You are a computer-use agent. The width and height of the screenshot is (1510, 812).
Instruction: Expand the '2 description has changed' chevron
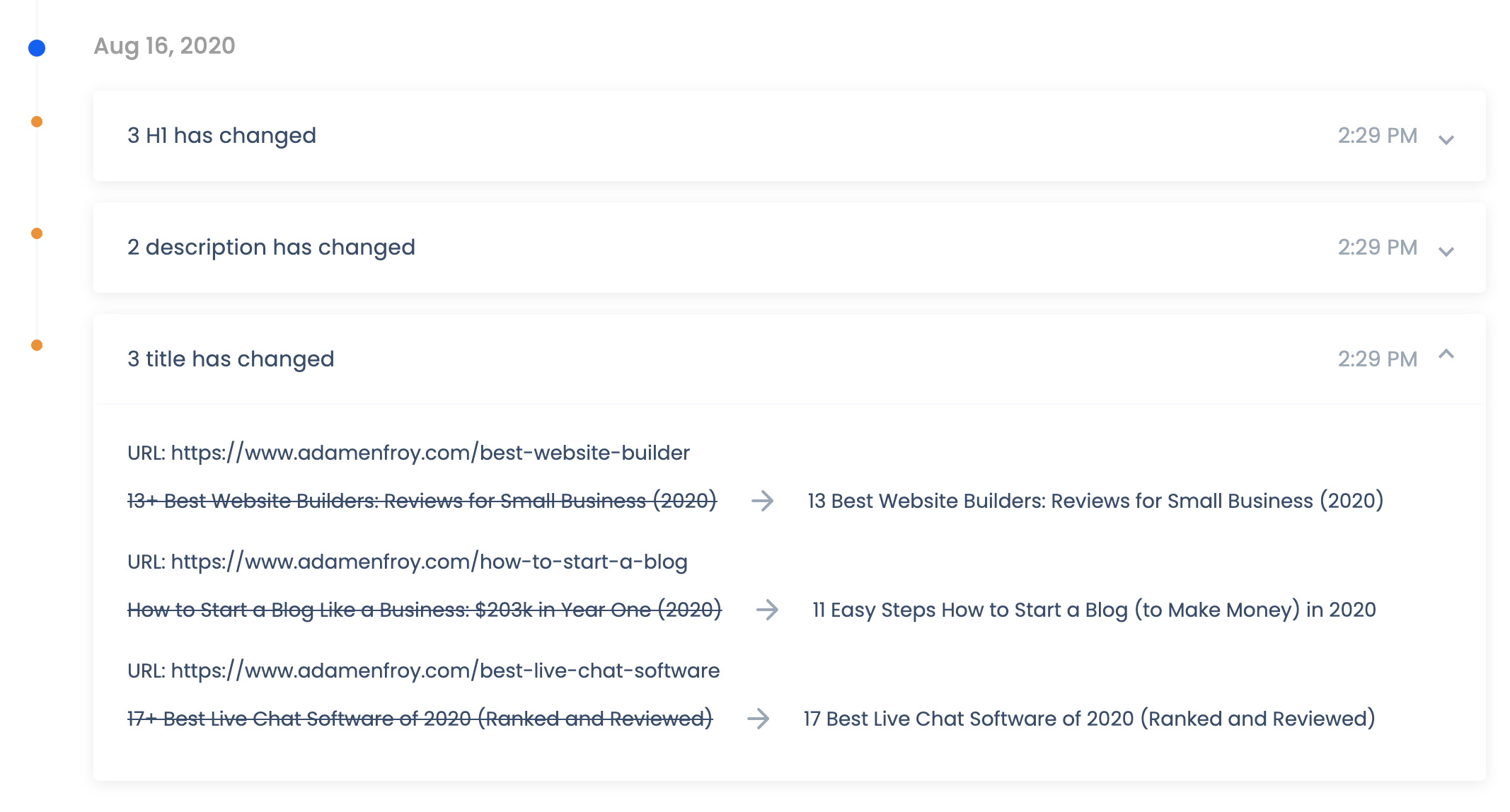(1446, 251)
